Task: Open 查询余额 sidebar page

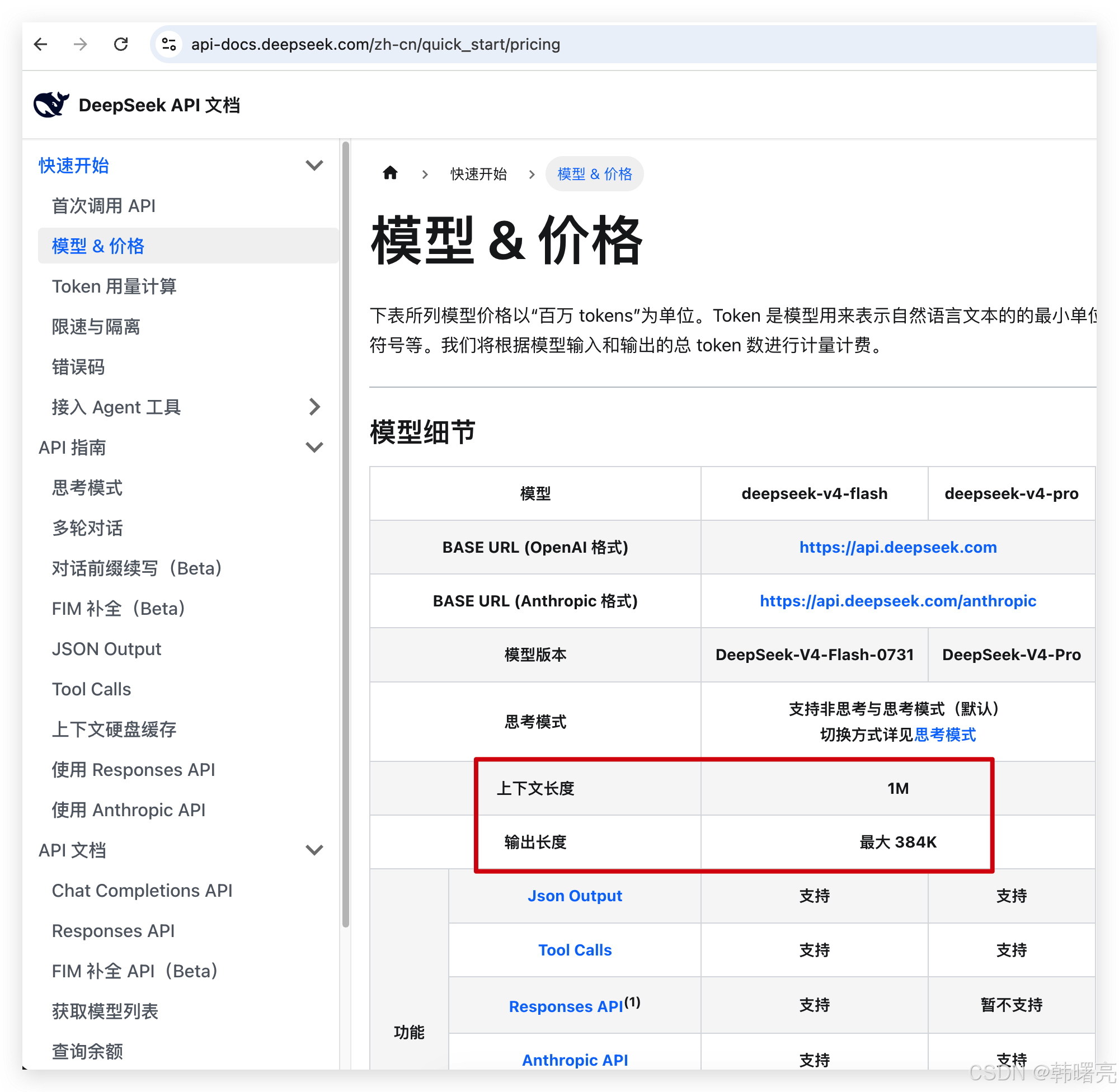Action: pyautogui.click(x=87, y=1051)
